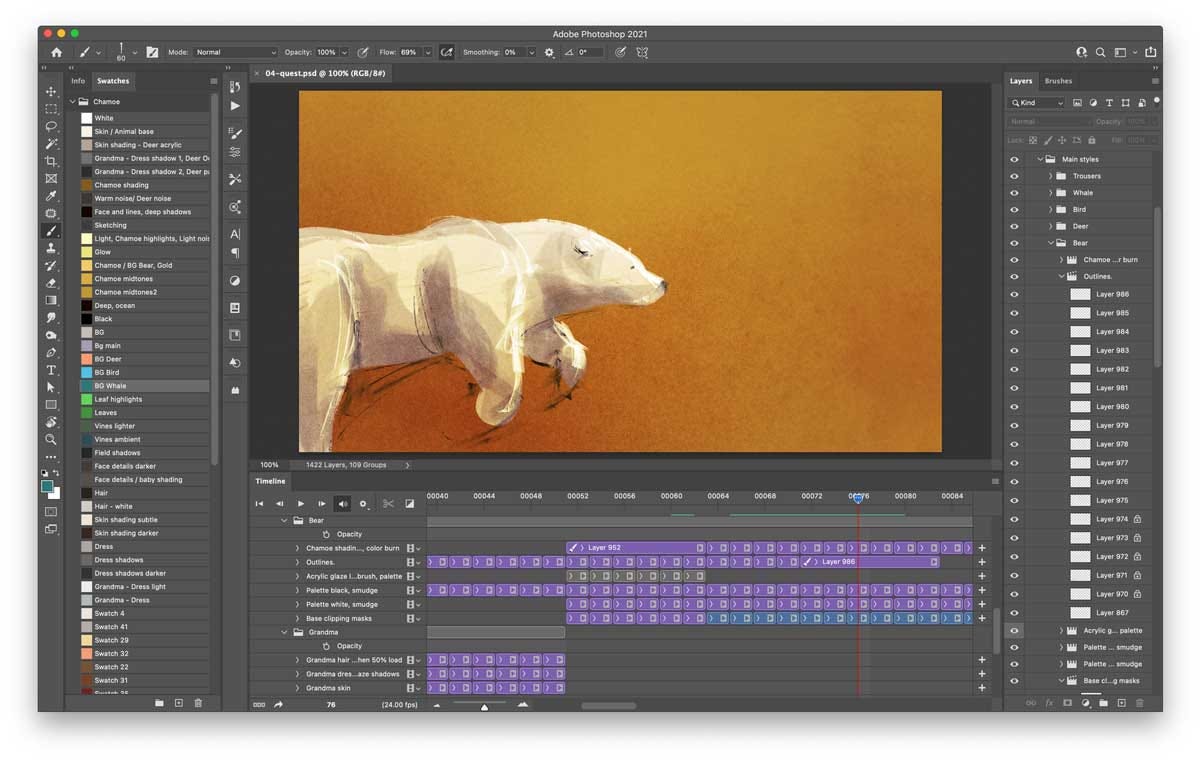Pick the Leaf highlights swatch
The image size is (1200, 761).
click(145, 399)
